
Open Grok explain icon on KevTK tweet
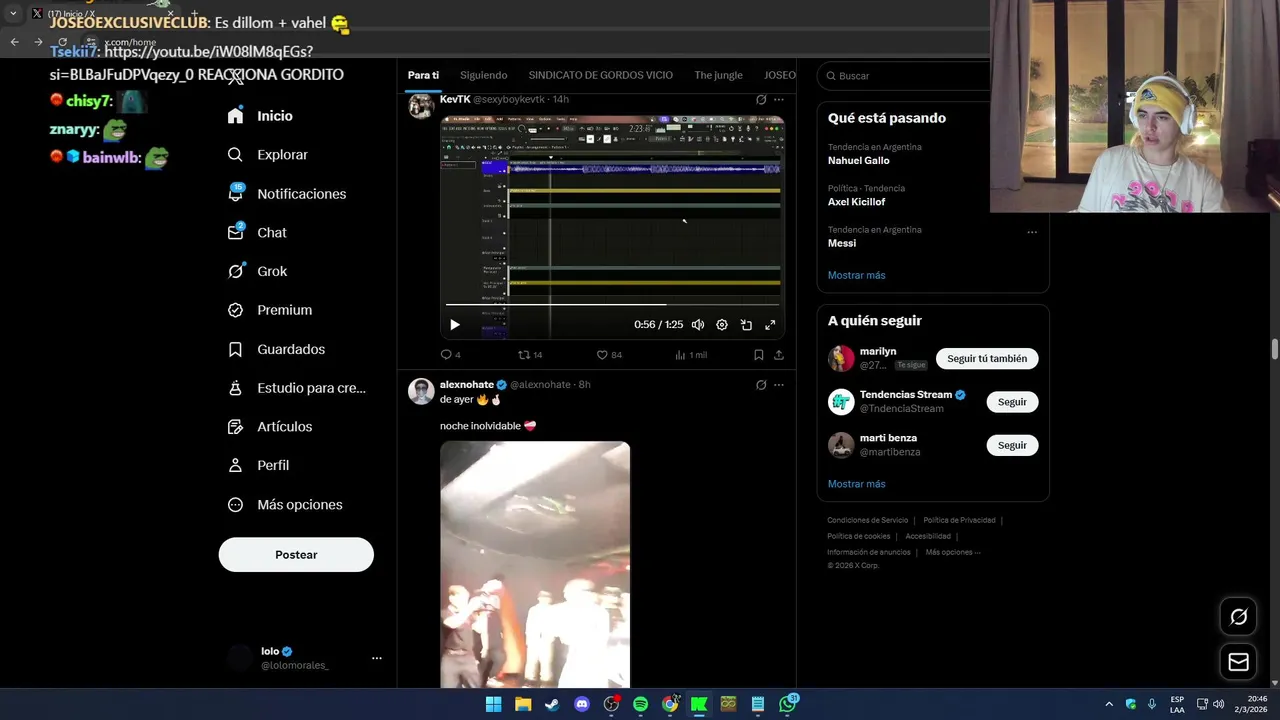(761, 100)
